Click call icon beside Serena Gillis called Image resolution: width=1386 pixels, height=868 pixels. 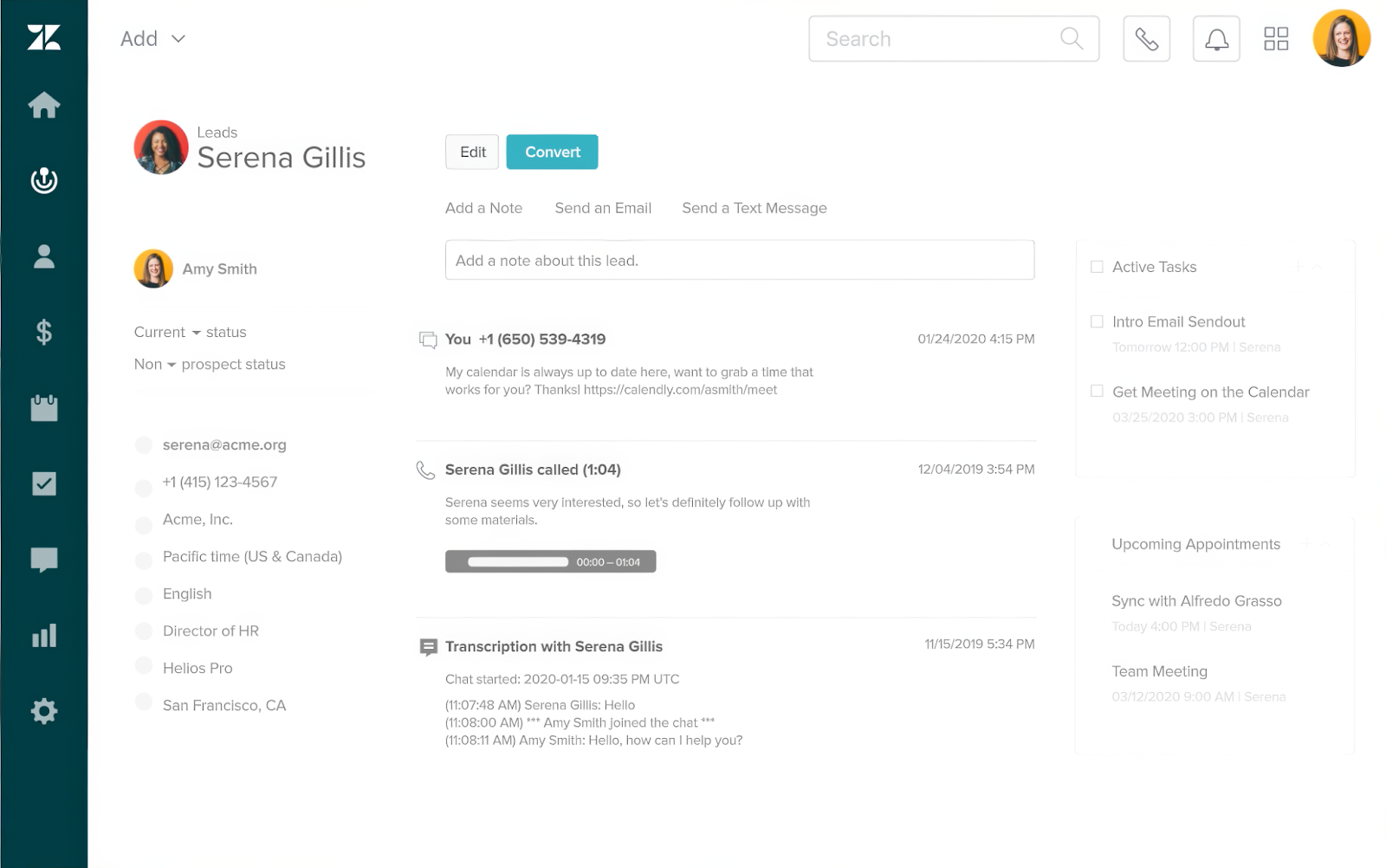425,470
